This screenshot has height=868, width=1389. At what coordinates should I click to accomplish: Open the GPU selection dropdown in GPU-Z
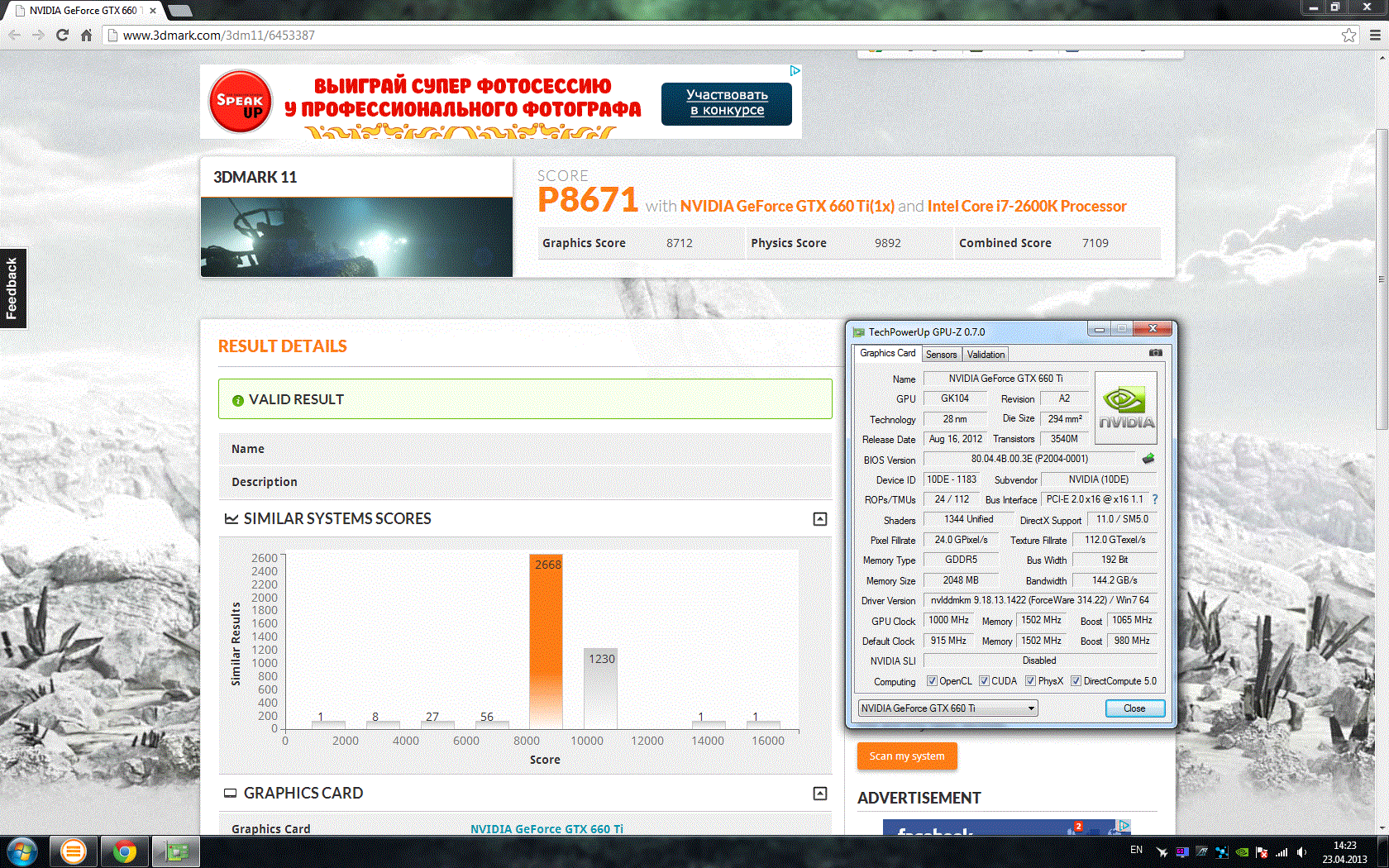click(947, 708)
